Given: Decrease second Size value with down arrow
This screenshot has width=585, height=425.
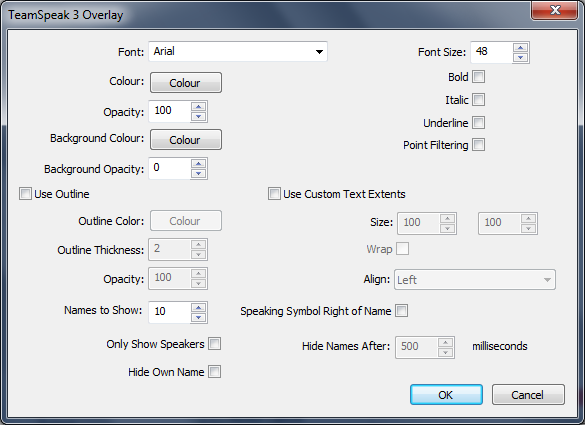Looking at the screenshot, I should point(528,228).
